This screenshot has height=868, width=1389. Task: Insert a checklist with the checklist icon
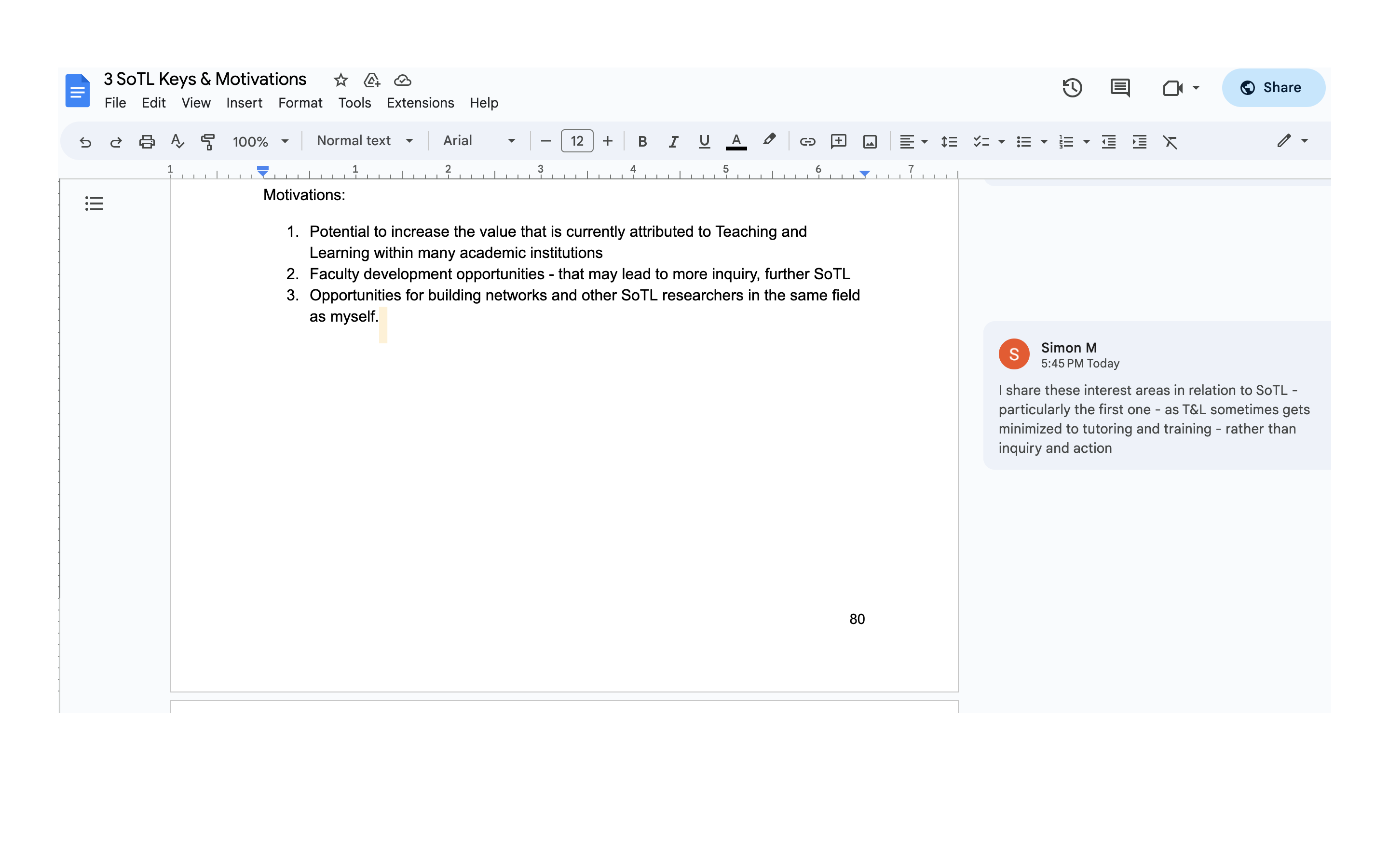coord(981,142)
